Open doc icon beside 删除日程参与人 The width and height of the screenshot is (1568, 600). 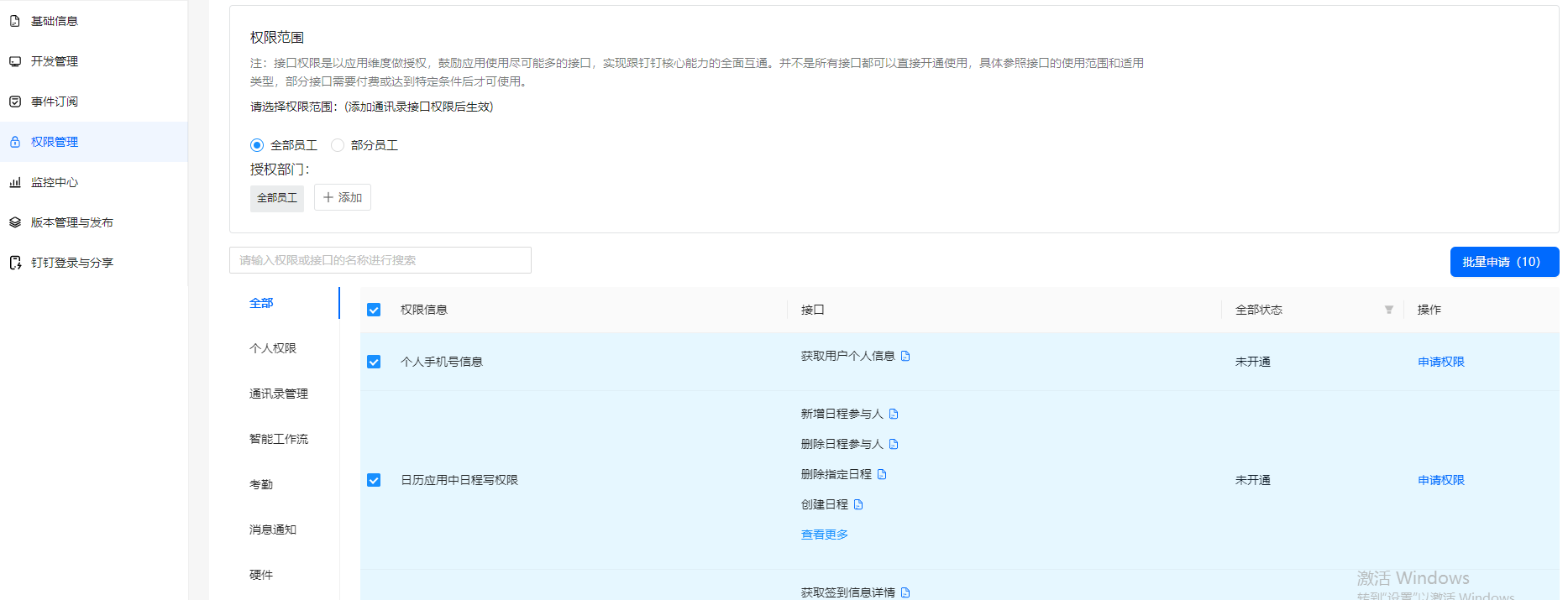point(894,444)
